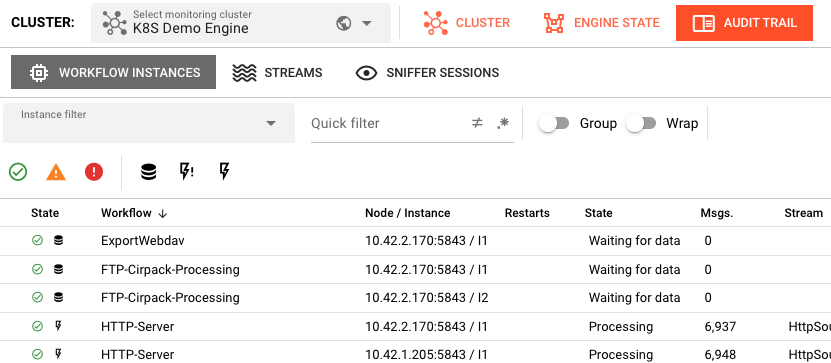Click the 6,948 message count

pos(720,355)
